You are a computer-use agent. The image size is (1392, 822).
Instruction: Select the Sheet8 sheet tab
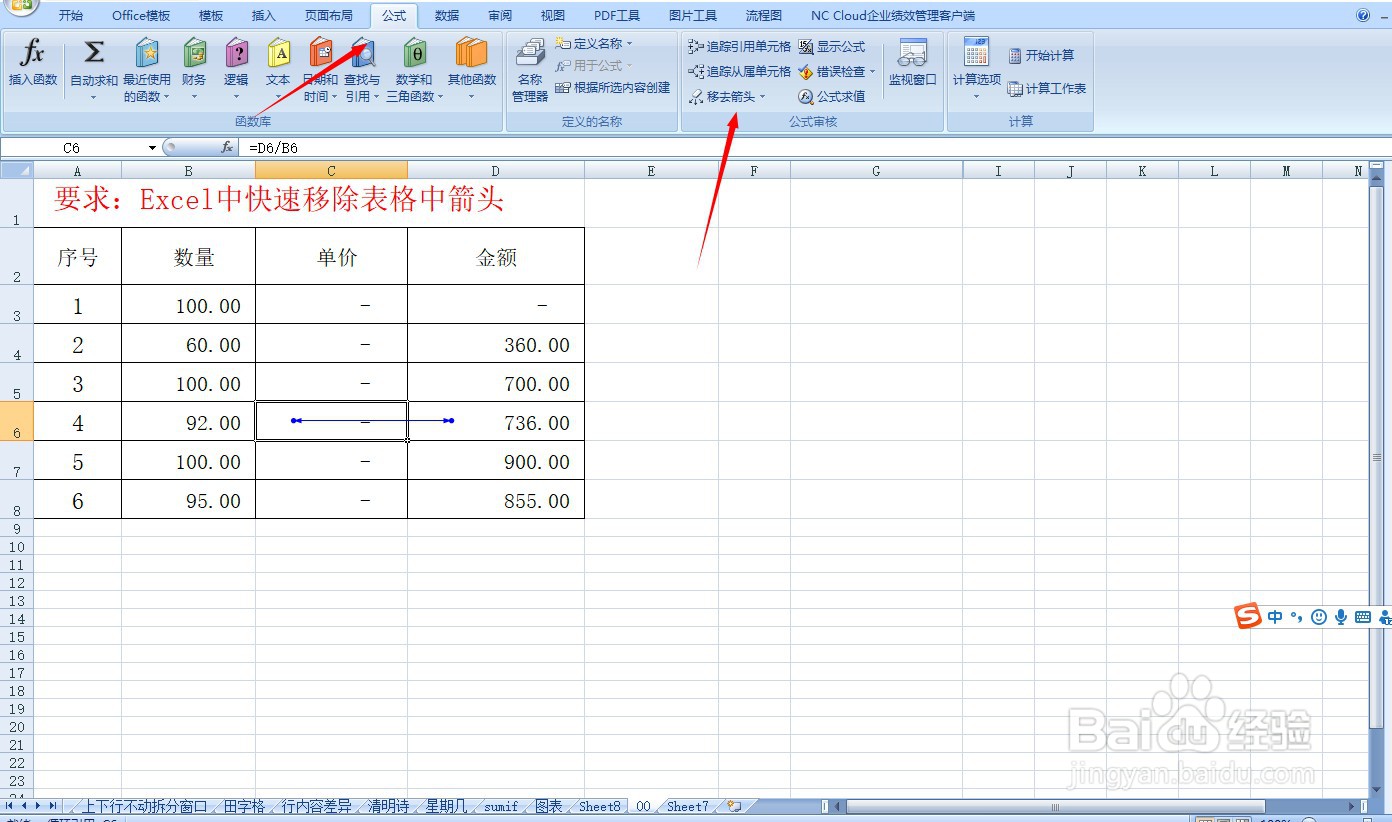(x=600, y=806)
